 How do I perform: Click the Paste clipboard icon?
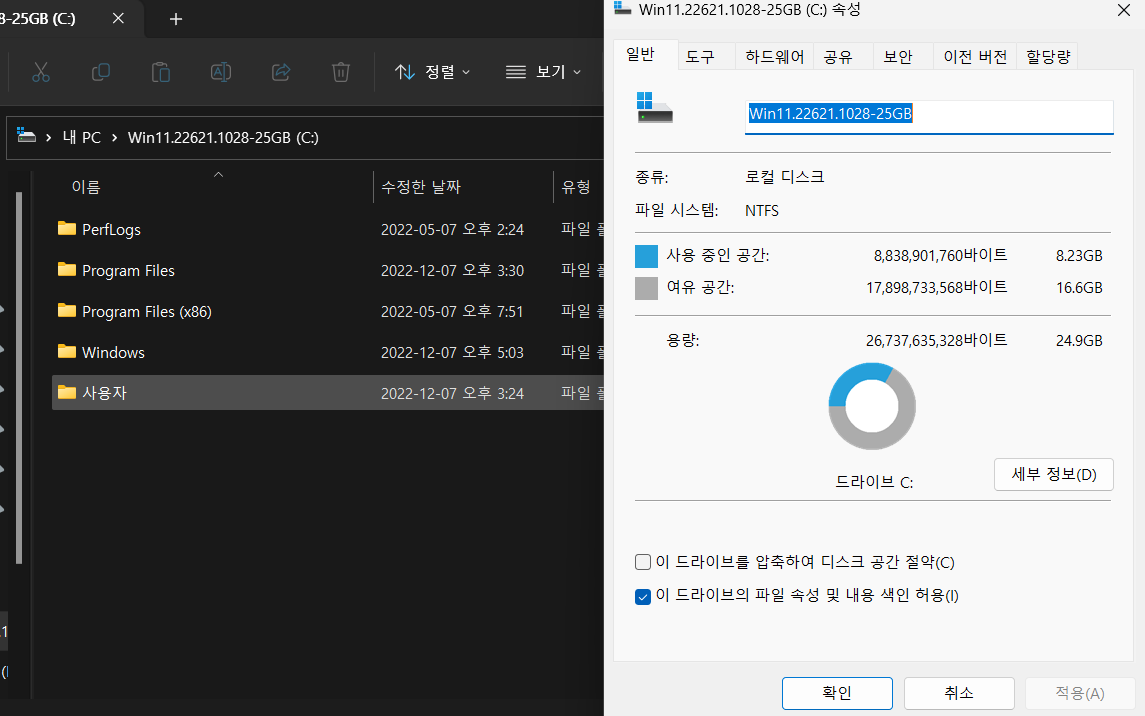tap(161, 72)
